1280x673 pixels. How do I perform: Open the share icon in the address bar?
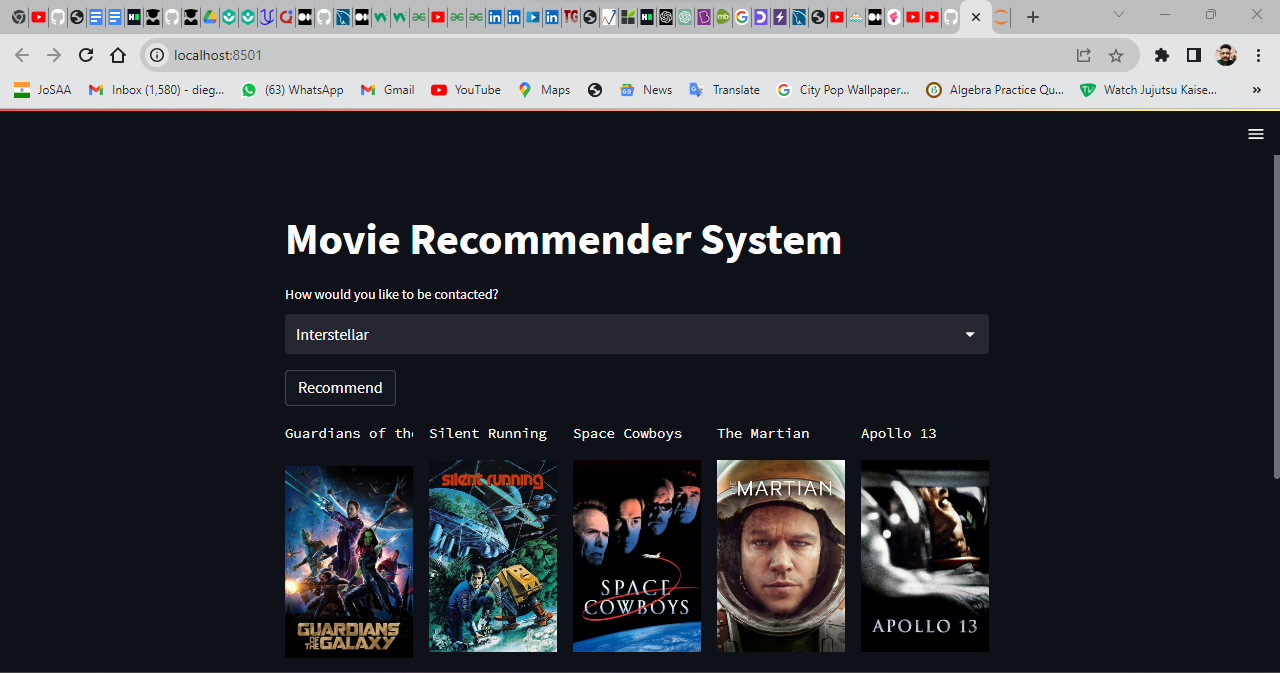[x=1083, y=56]
